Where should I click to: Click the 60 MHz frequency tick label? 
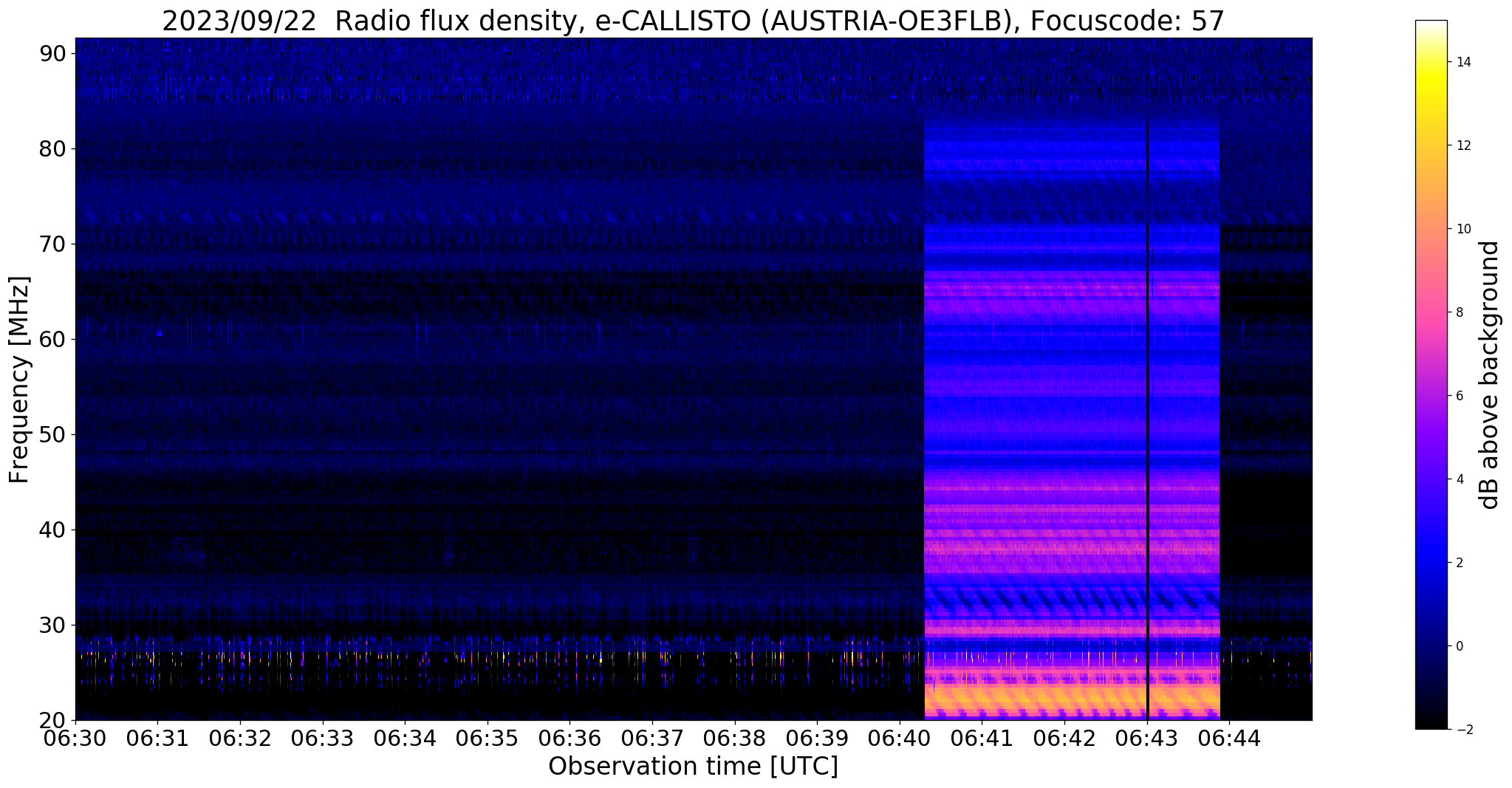(52, 340)
